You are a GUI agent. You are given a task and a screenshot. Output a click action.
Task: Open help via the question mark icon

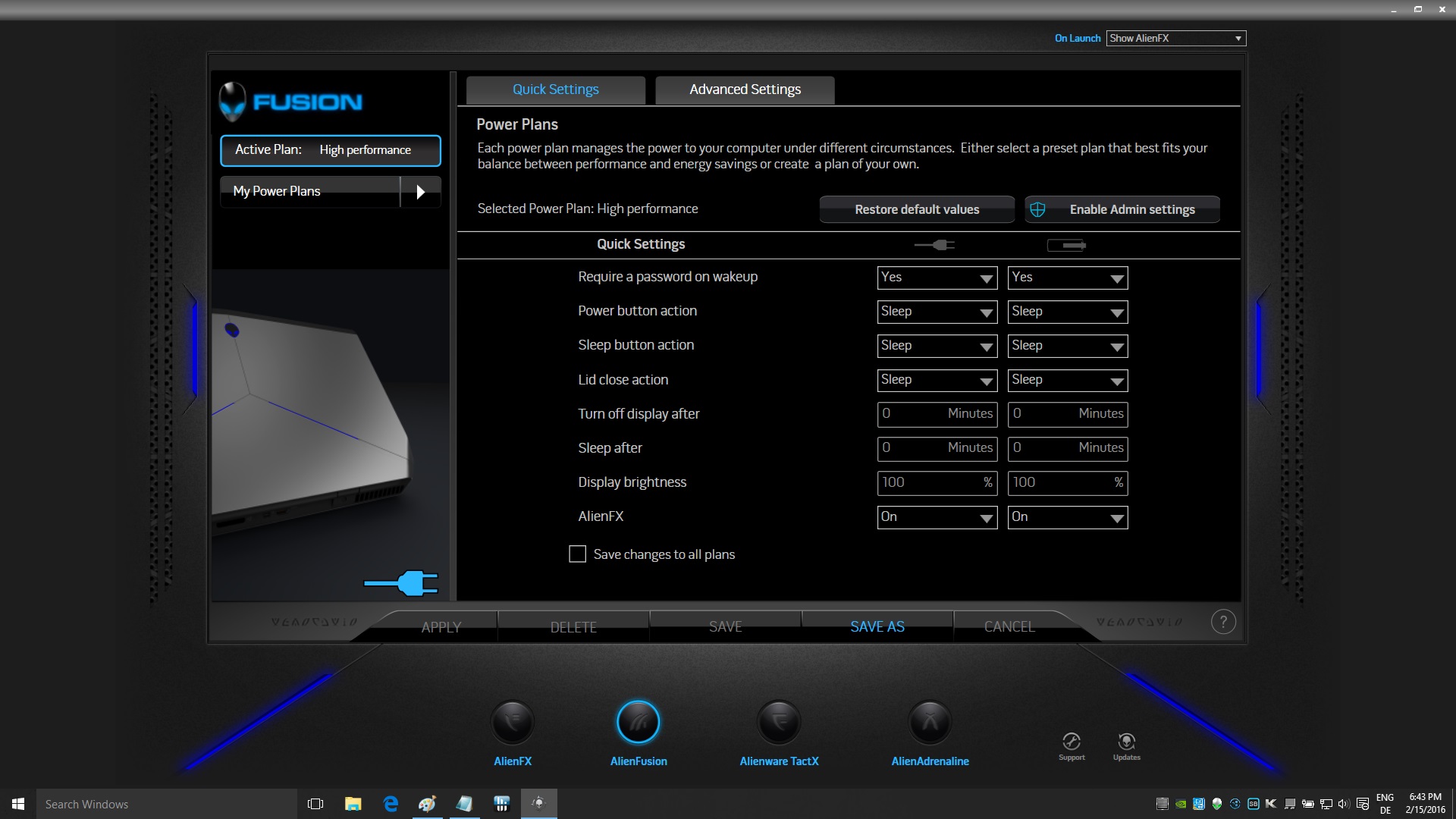[1223, 622]
